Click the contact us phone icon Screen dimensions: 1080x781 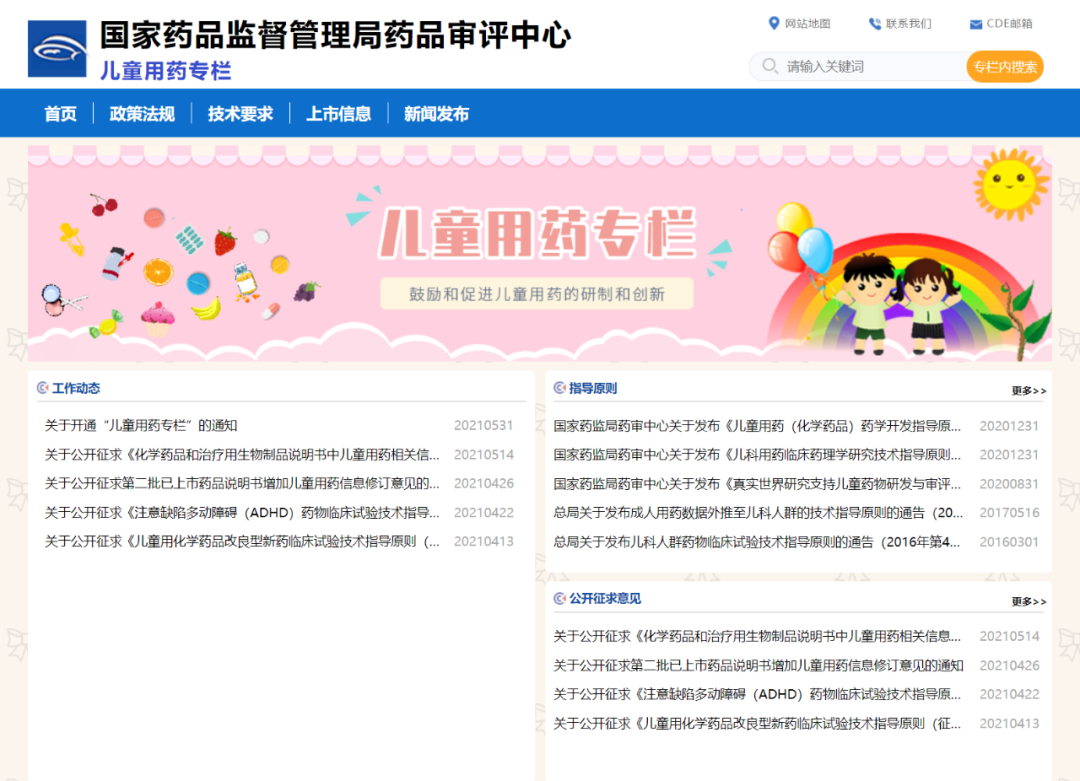tap(875, 23)
